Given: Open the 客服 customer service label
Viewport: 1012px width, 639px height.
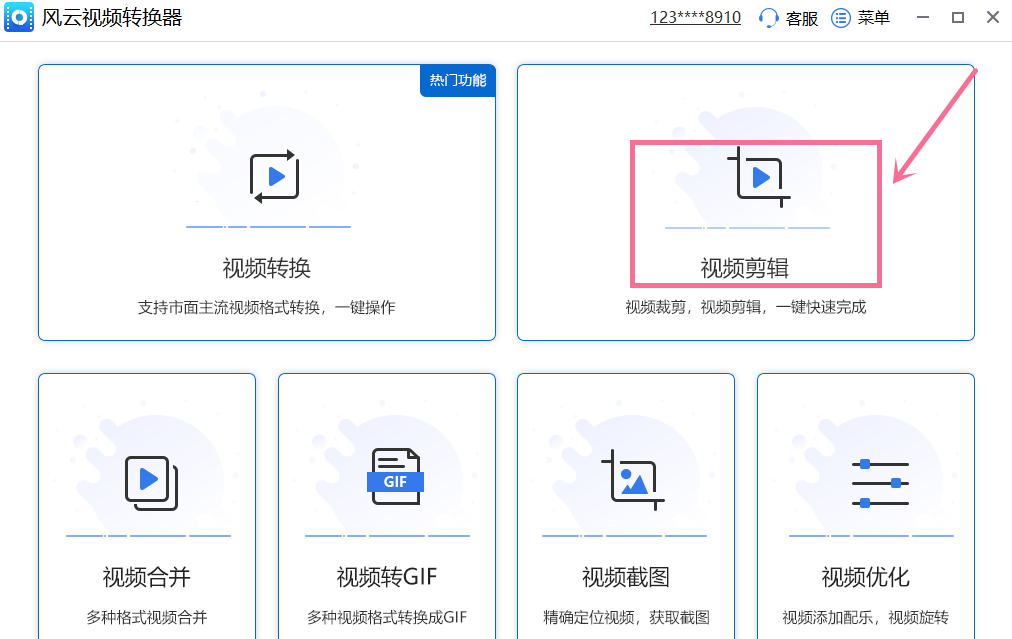Looking at the screenshot, I should coord(802,18).
